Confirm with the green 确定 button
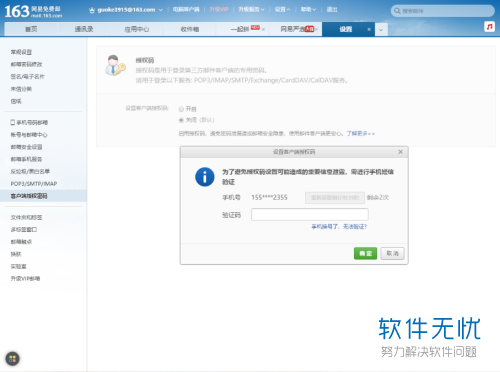500x372 pixels. [x=365, y=253]
